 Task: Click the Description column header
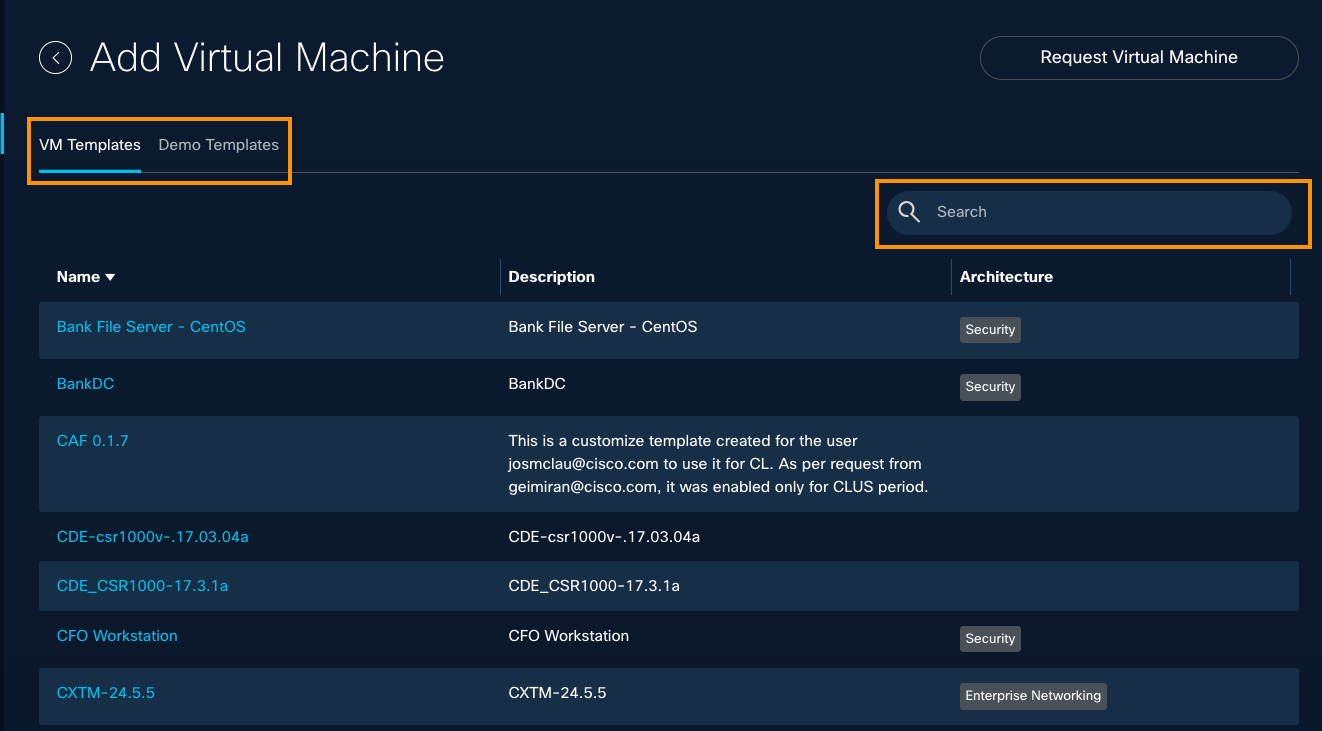(551, 277)
